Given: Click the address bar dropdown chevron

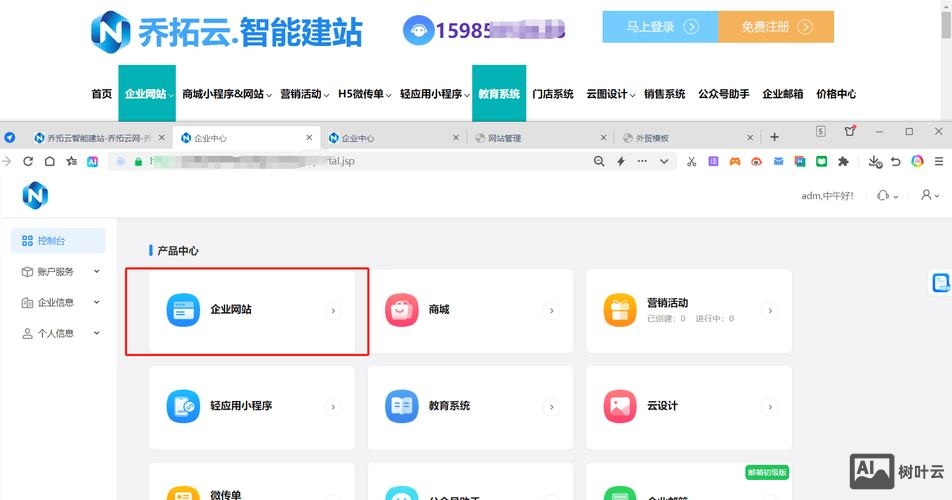Looking at the screenshot, I should [x=664, y=161].
